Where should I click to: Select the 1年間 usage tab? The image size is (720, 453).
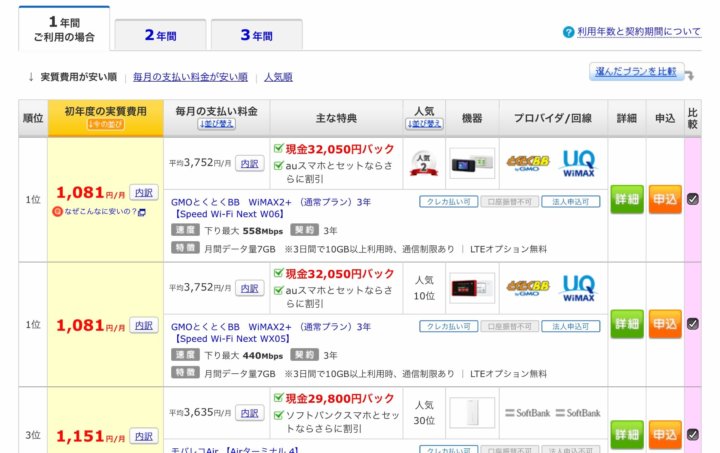click(64, 28)
